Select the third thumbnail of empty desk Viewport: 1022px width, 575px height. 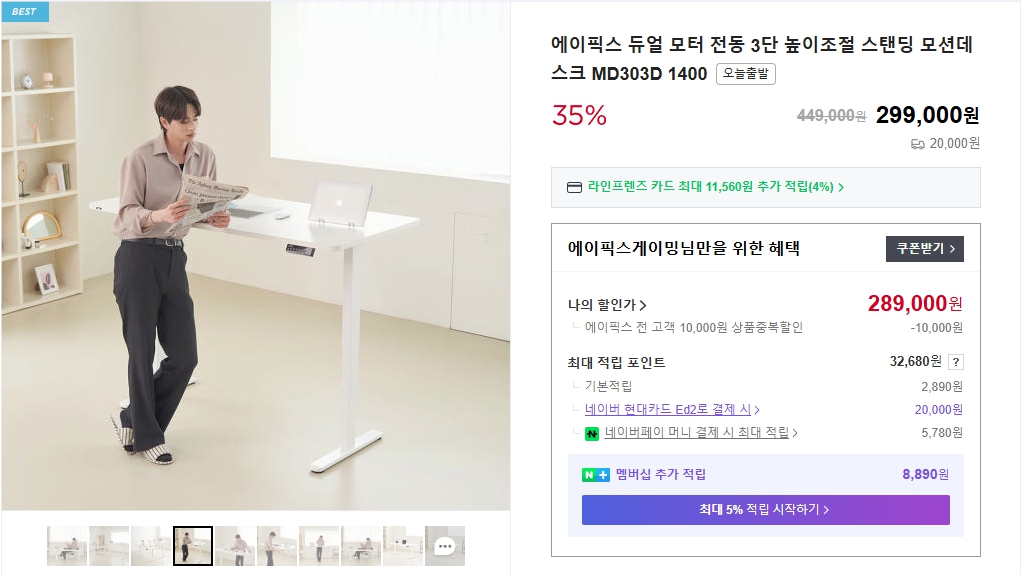pyautogui.click(x=151, y=546)
